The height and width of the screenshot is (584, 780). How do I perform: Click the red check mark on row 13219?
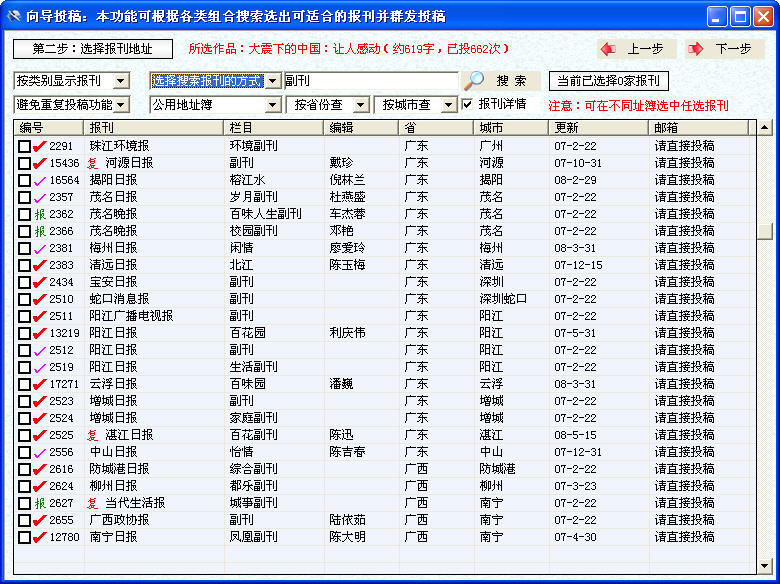tap(39, 333)
